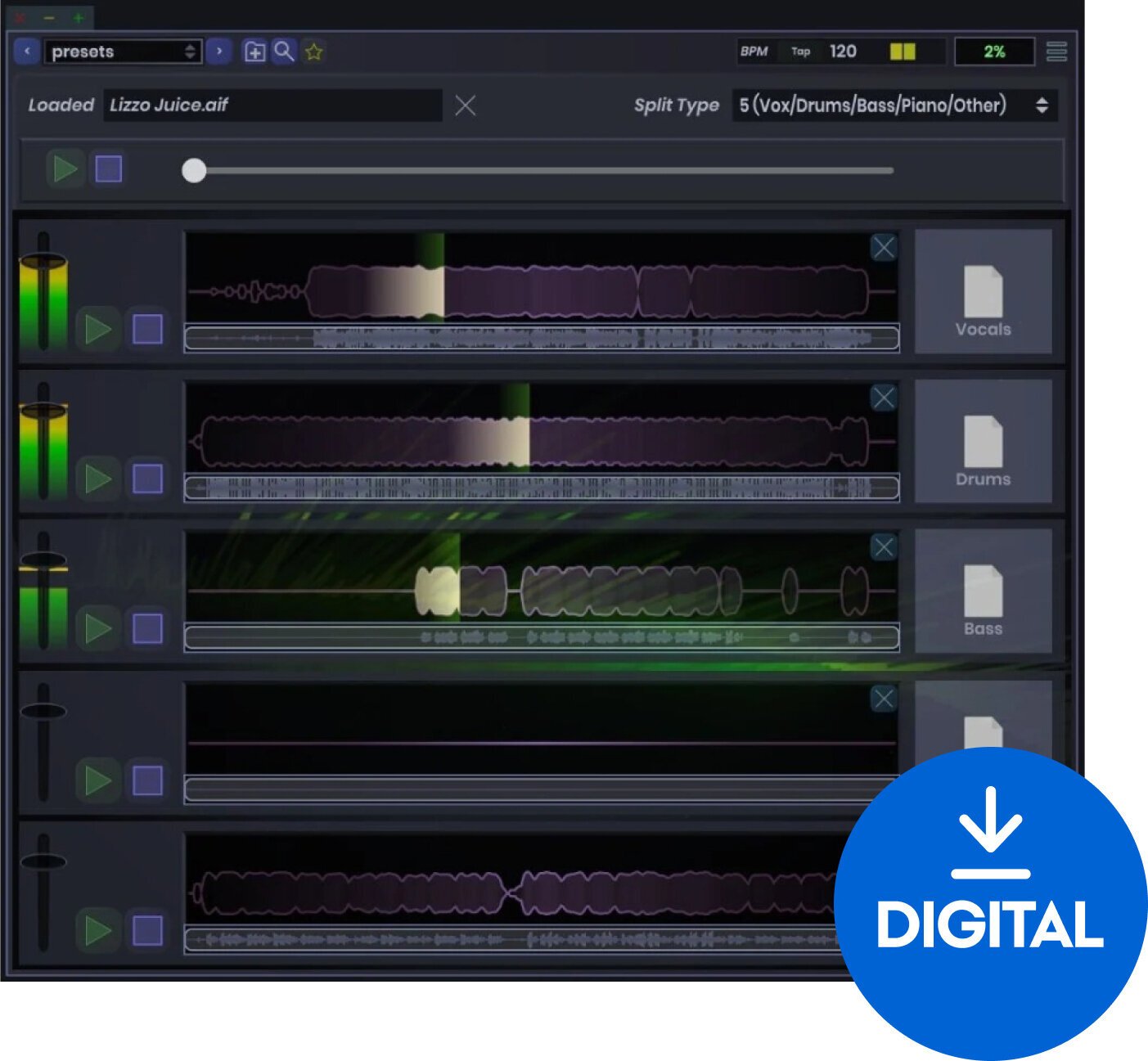Viewport: 1148px width, 1061px height.
Task: Click the Vocals file export icon
Action: pos(983,291)
